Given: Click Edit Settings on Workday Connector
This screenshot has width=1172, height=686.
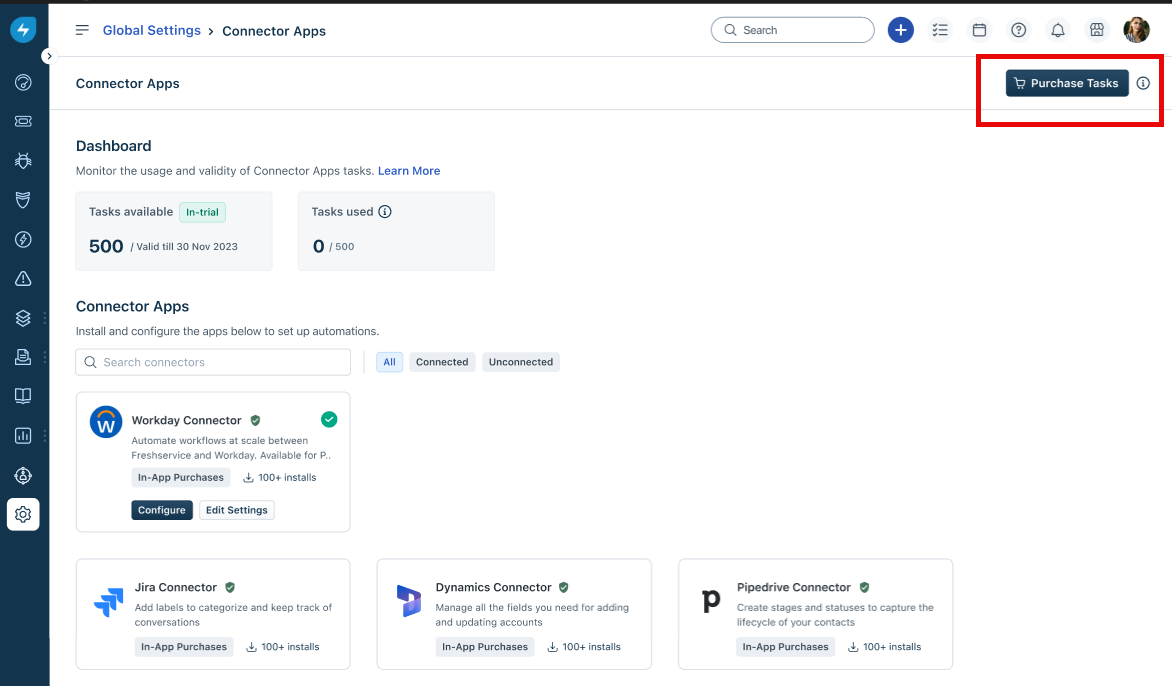Looking at the screenshot, I should coord(236,510).
